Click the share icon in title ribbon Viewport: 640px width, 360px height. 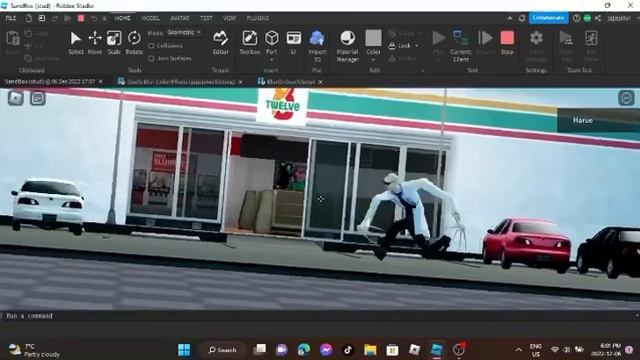pos(598,18)
